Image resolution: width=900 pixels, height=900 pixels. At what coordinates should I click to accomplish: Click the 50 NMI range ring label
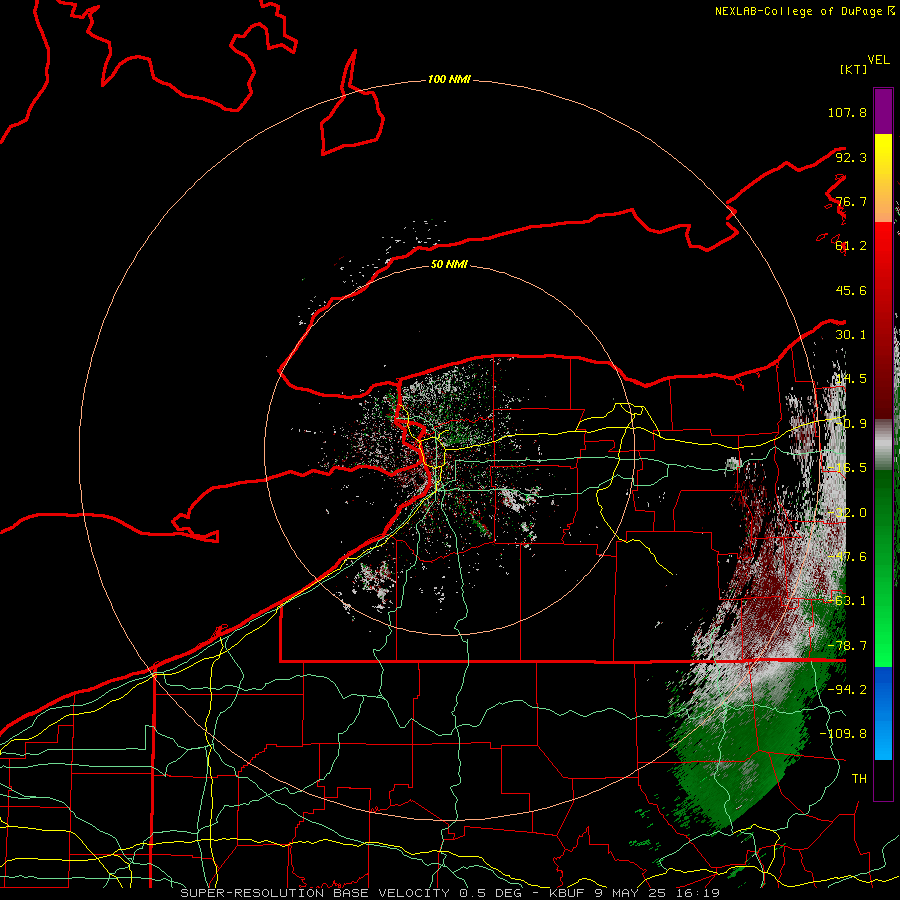(449, 264)
